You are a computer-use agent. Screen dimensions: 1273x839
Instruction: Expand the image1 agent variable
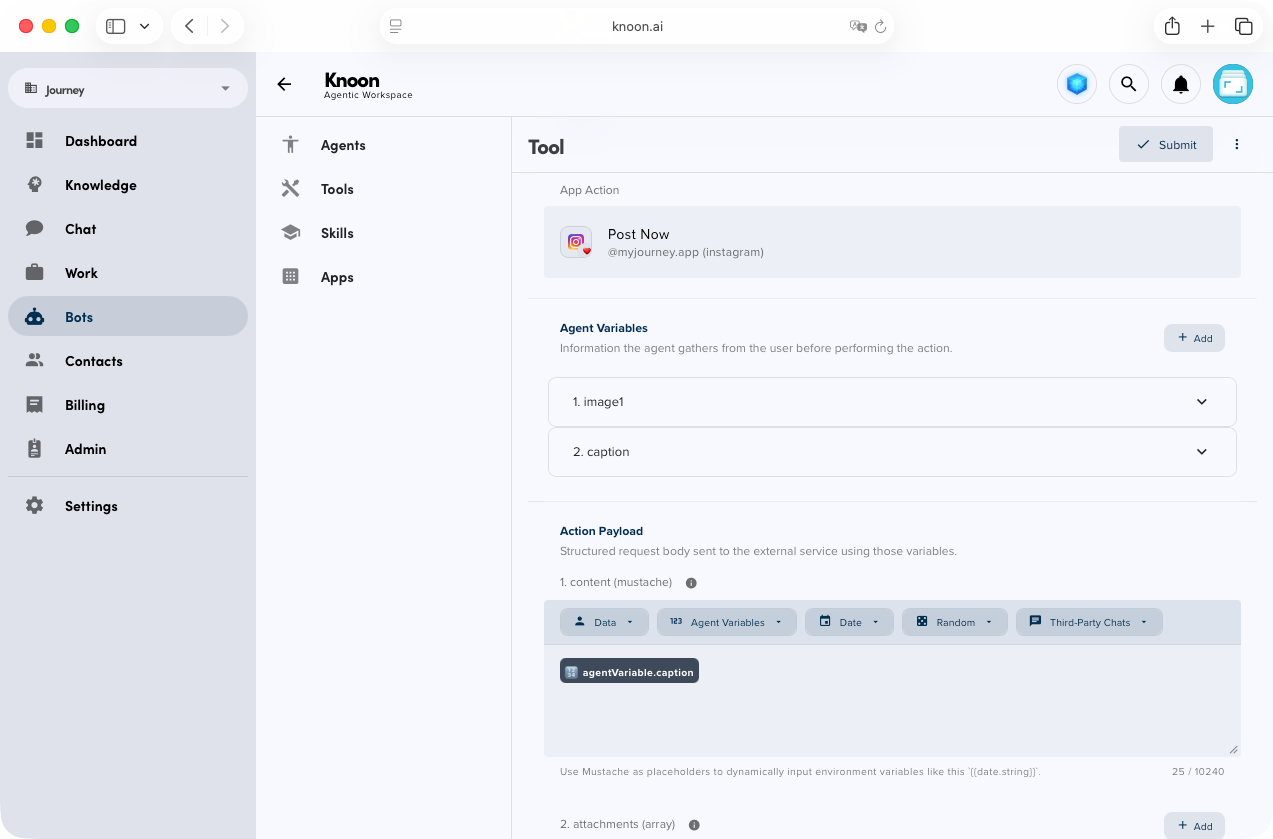(x=1201, y=401)
